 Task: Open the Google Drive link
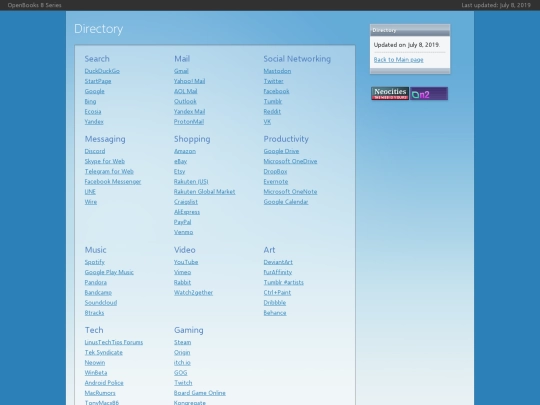281,151
